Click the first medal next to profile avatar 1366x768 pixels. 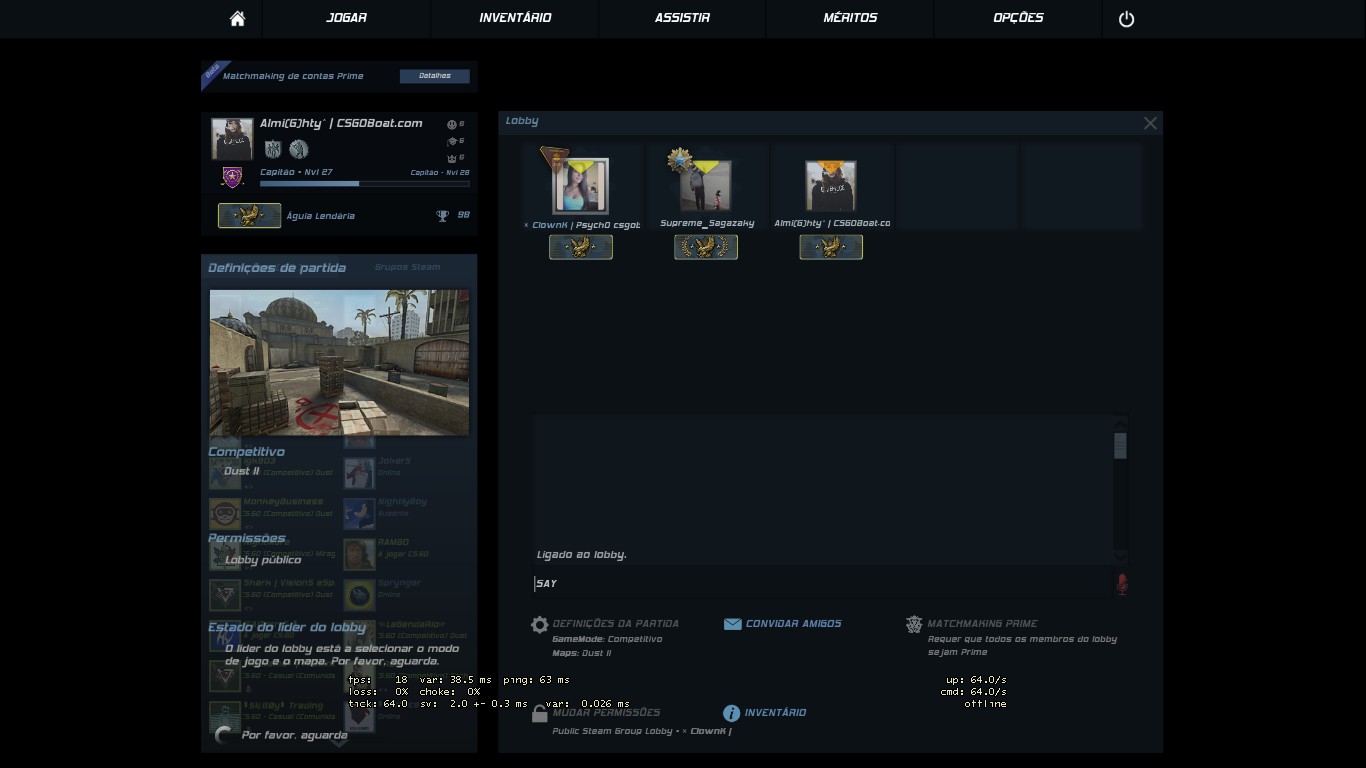(273, 149)
